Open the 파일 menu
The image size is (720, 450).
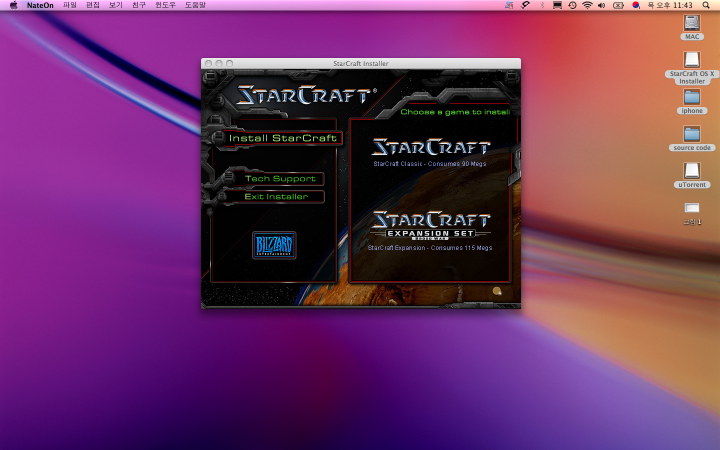(x=70, y=5)
